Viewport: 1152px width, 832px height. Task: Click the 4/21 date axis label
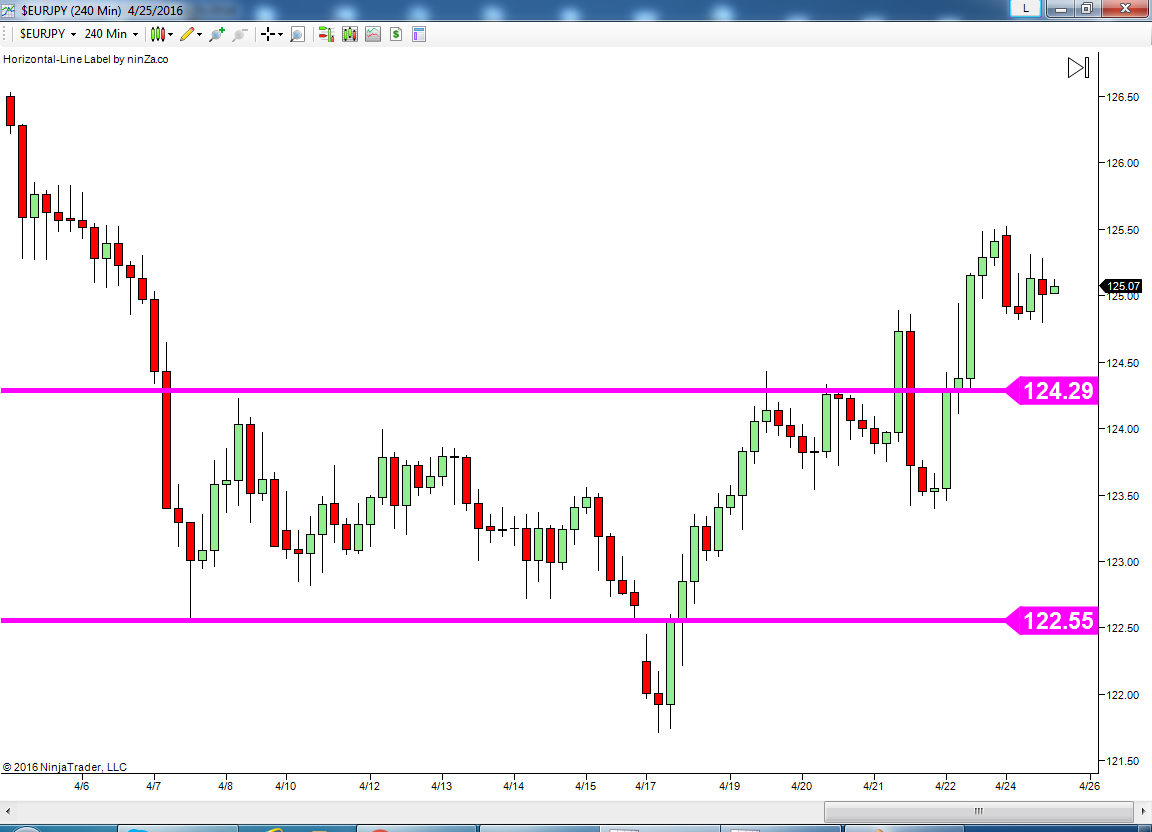(874, 786)
